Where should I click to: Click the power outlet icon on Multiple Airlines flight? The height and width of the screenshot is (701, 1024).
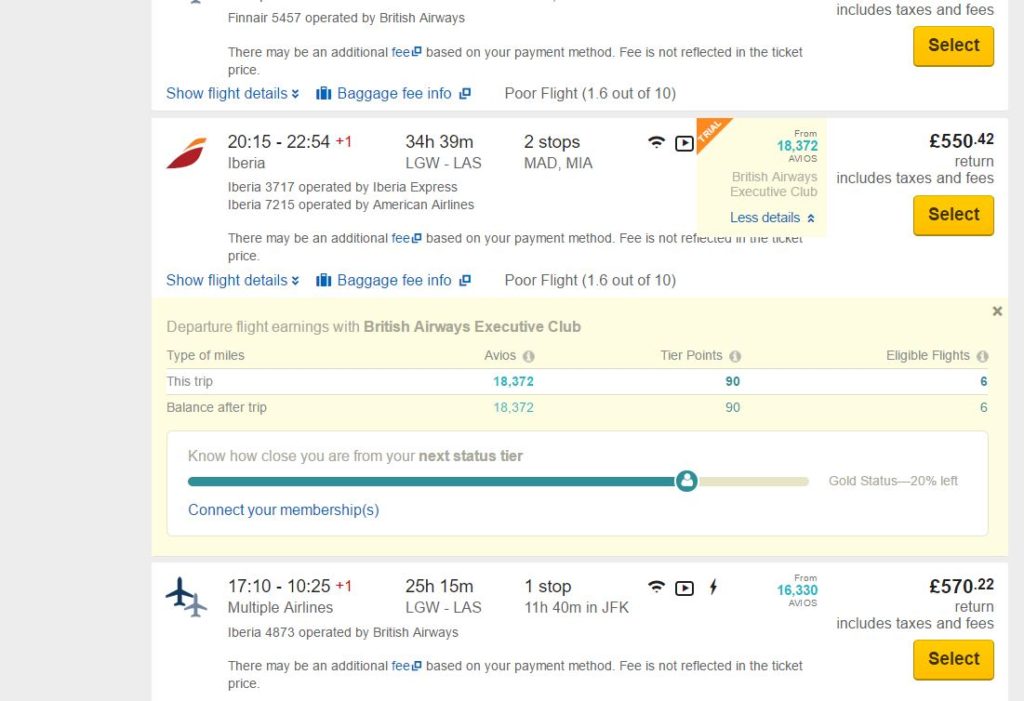point(713,587)
